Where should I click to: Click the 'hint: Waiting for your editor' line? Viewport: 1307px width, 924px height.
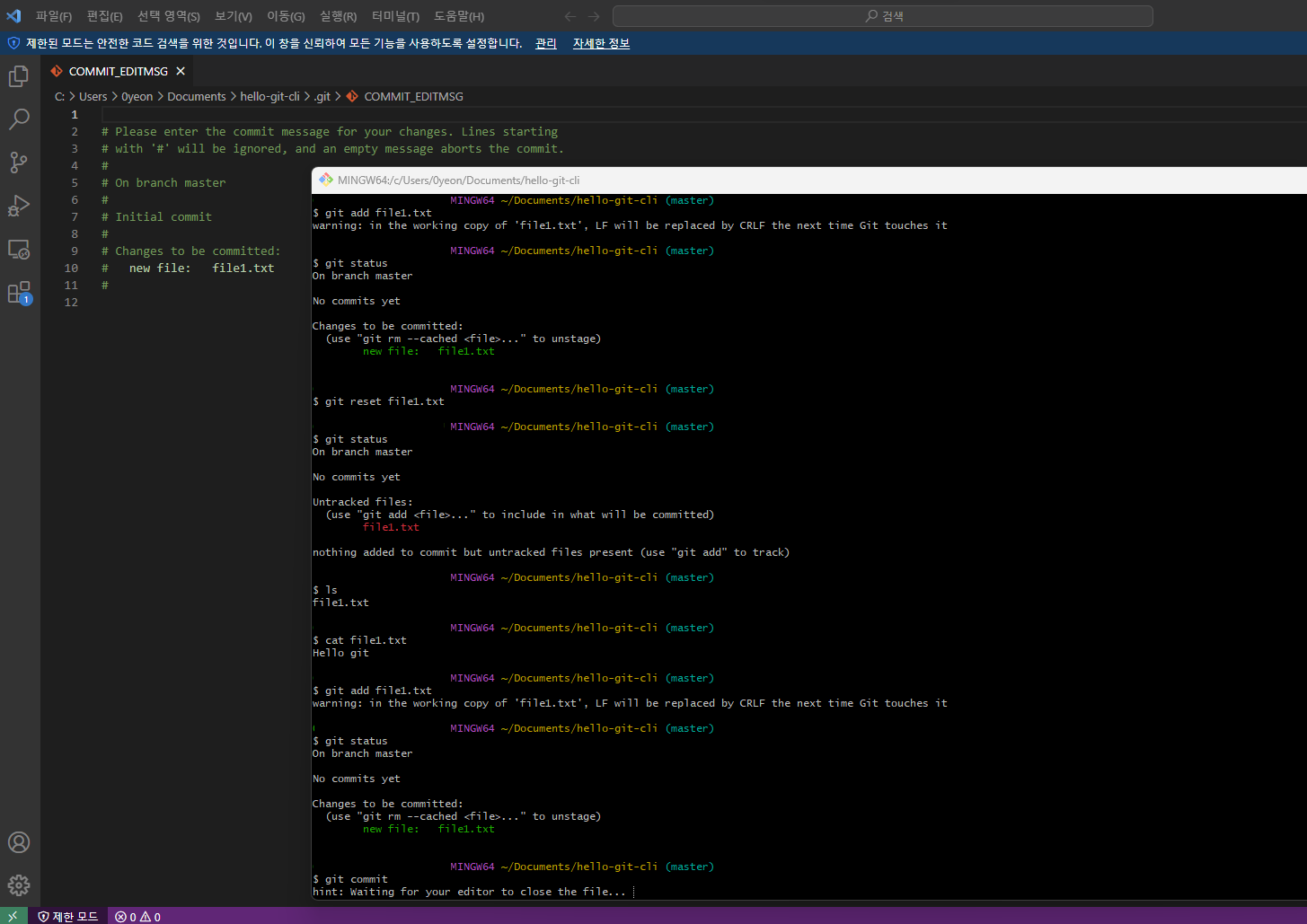click(469, 892)
